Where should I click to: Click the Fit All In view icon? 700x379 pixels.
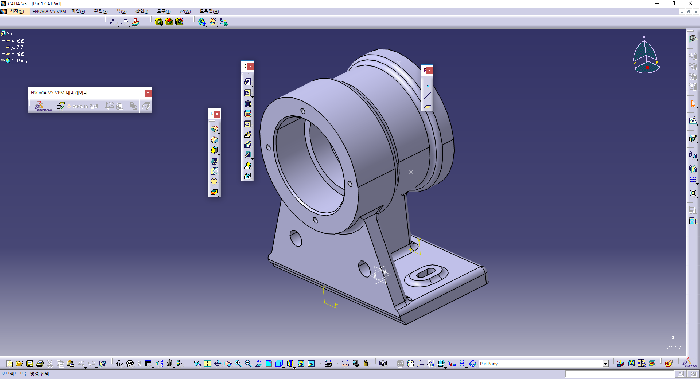tap(207, 364)
